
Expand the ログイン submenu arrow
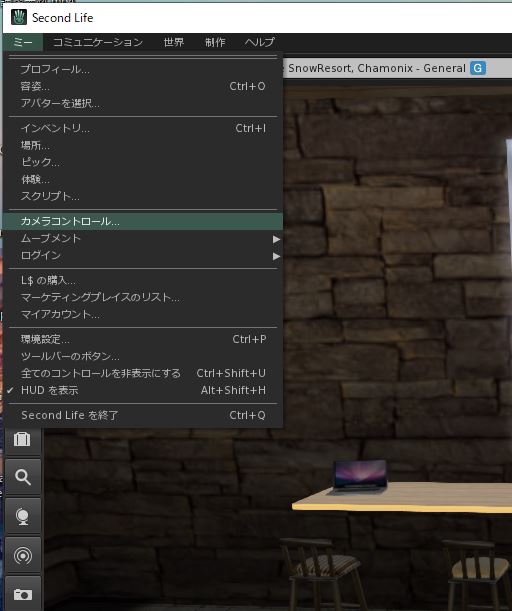[x=276, y=256]
